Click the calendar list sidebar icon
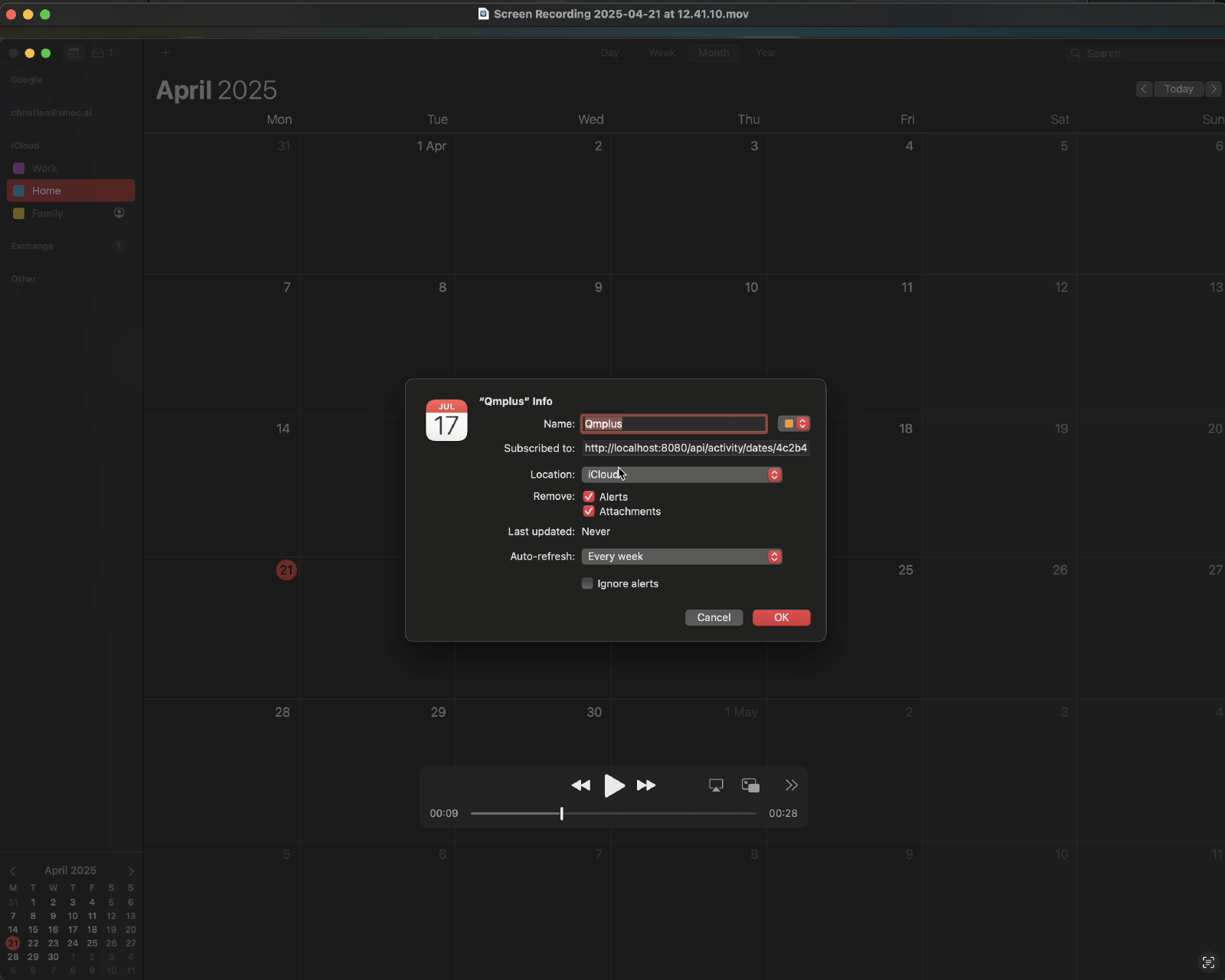Image resolution: width=1225 pixels, height=980 pixels. [x=73, y=53]
